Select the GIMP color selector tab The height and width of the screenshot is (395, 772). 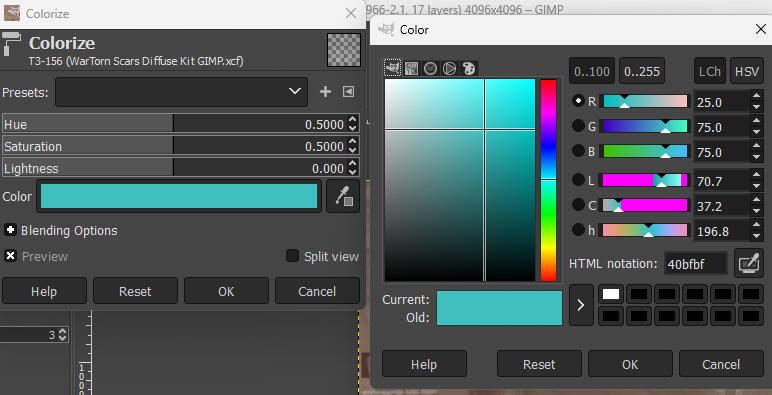coord(392,68)
